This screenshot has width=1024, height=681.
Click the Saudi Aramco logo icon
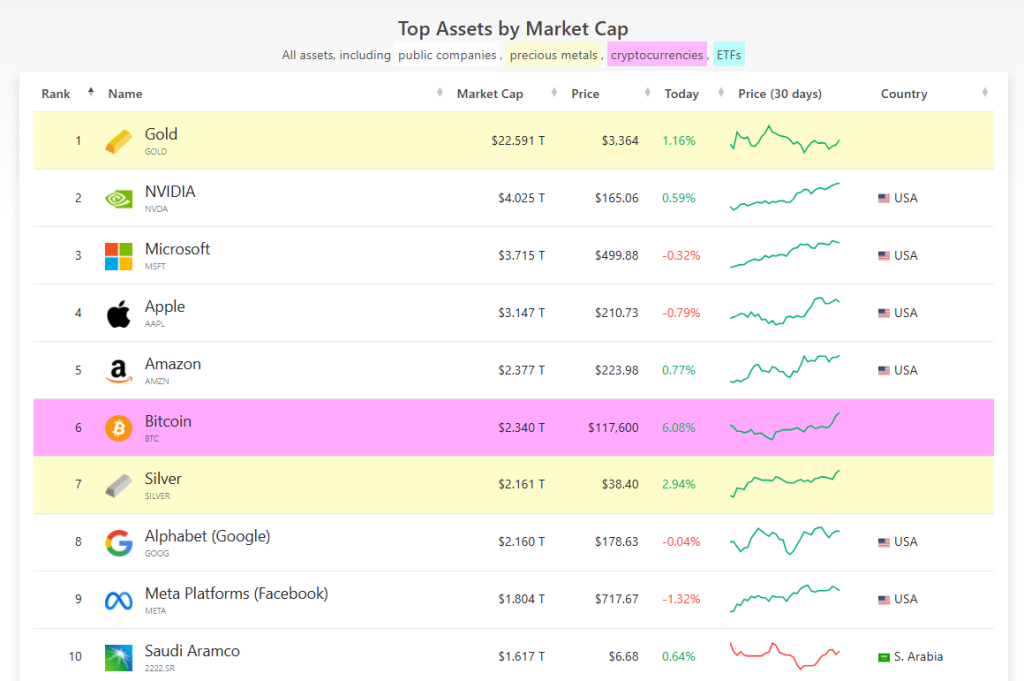[x=118, y=657]
